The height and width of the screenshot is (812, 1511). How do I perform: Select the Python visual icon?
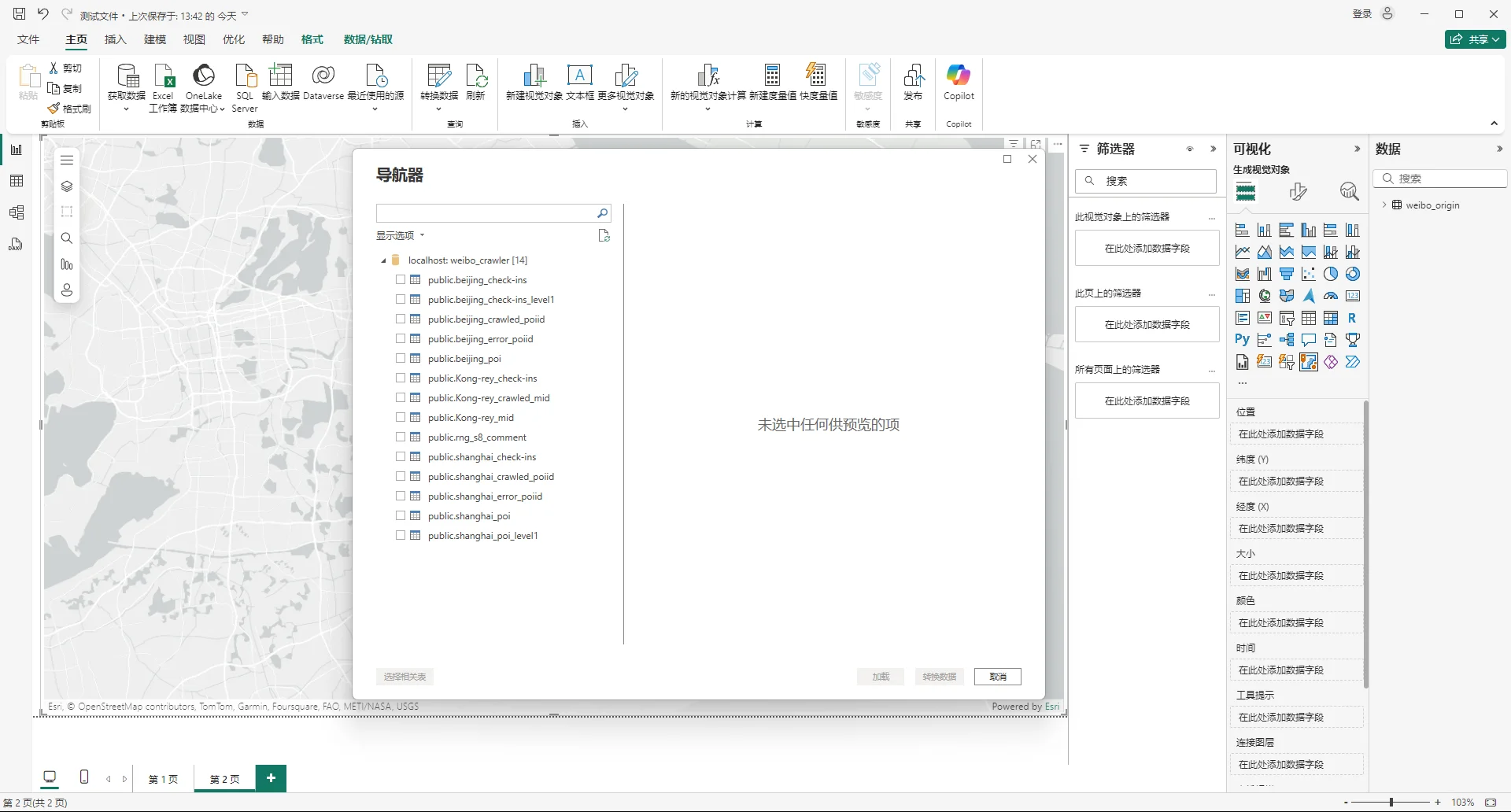click(x=1242, y=339)
